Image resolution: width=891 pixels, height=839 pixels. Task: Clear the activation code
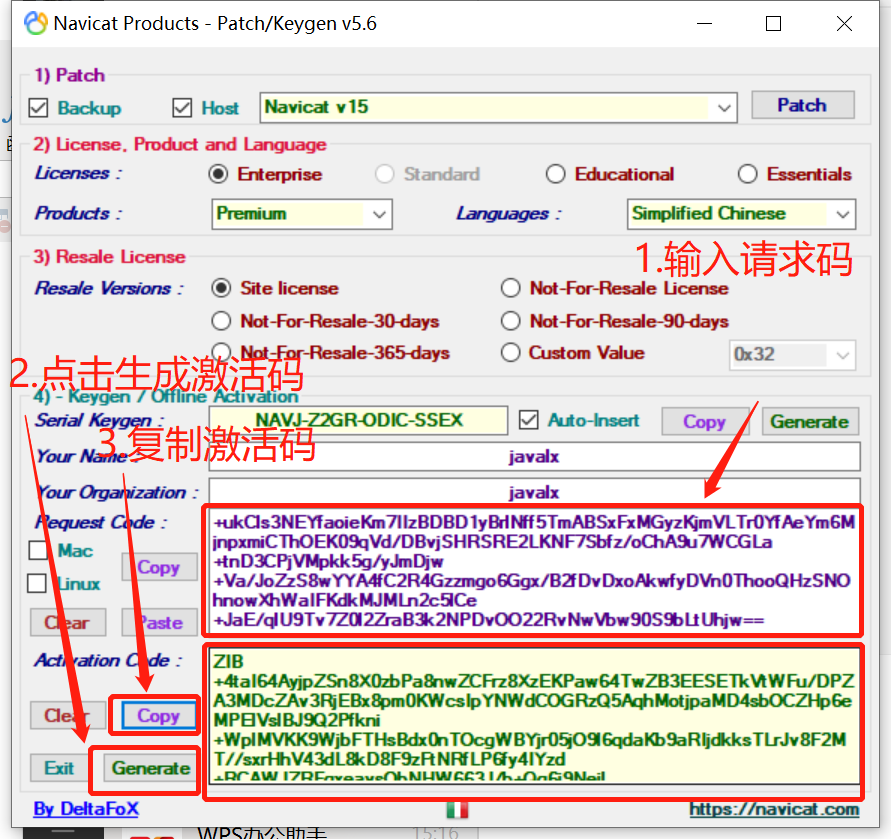coord(68,715)
